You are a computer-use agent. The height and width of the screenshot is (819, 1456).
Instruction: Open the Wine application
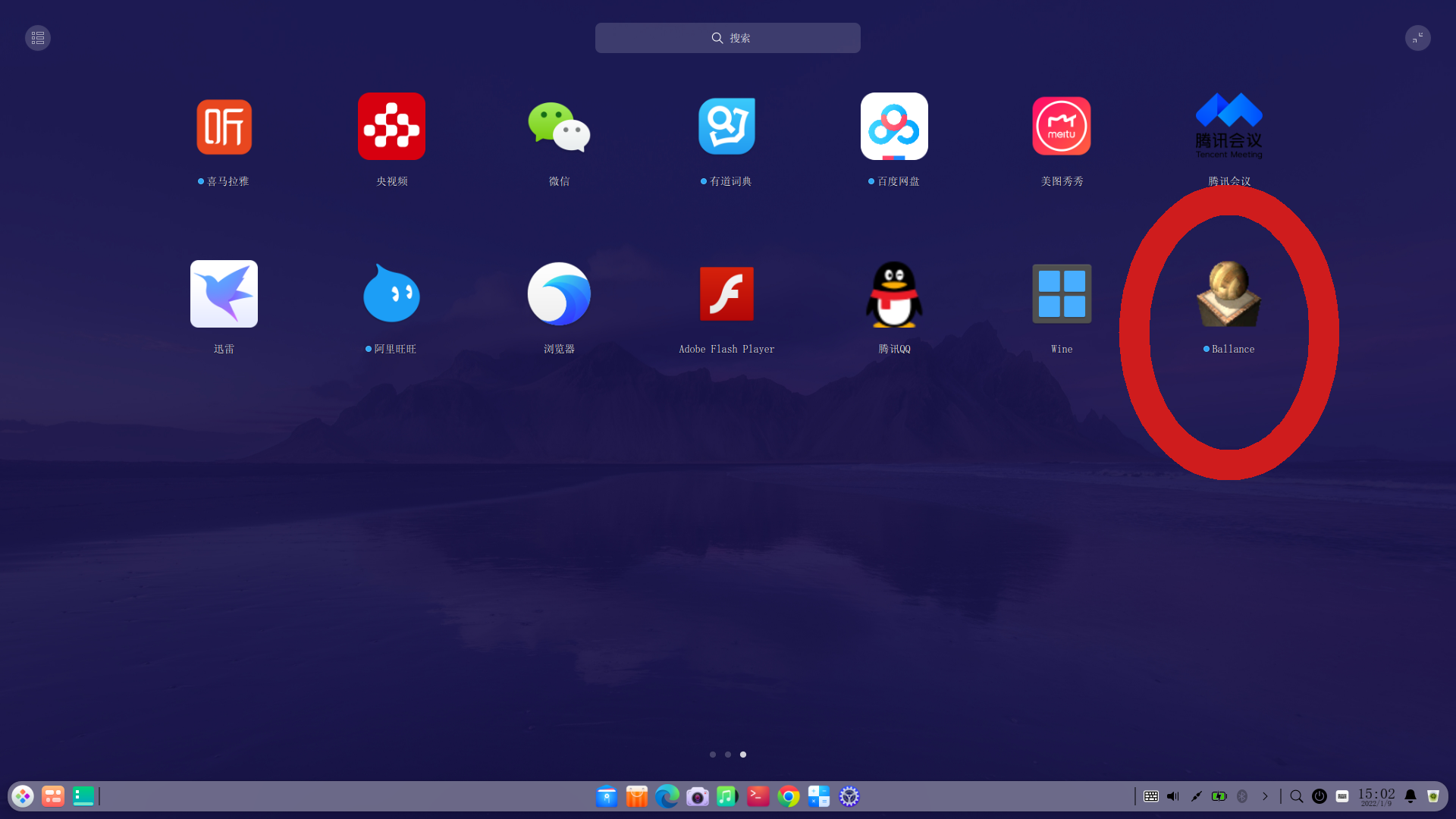click(1062, 294)
